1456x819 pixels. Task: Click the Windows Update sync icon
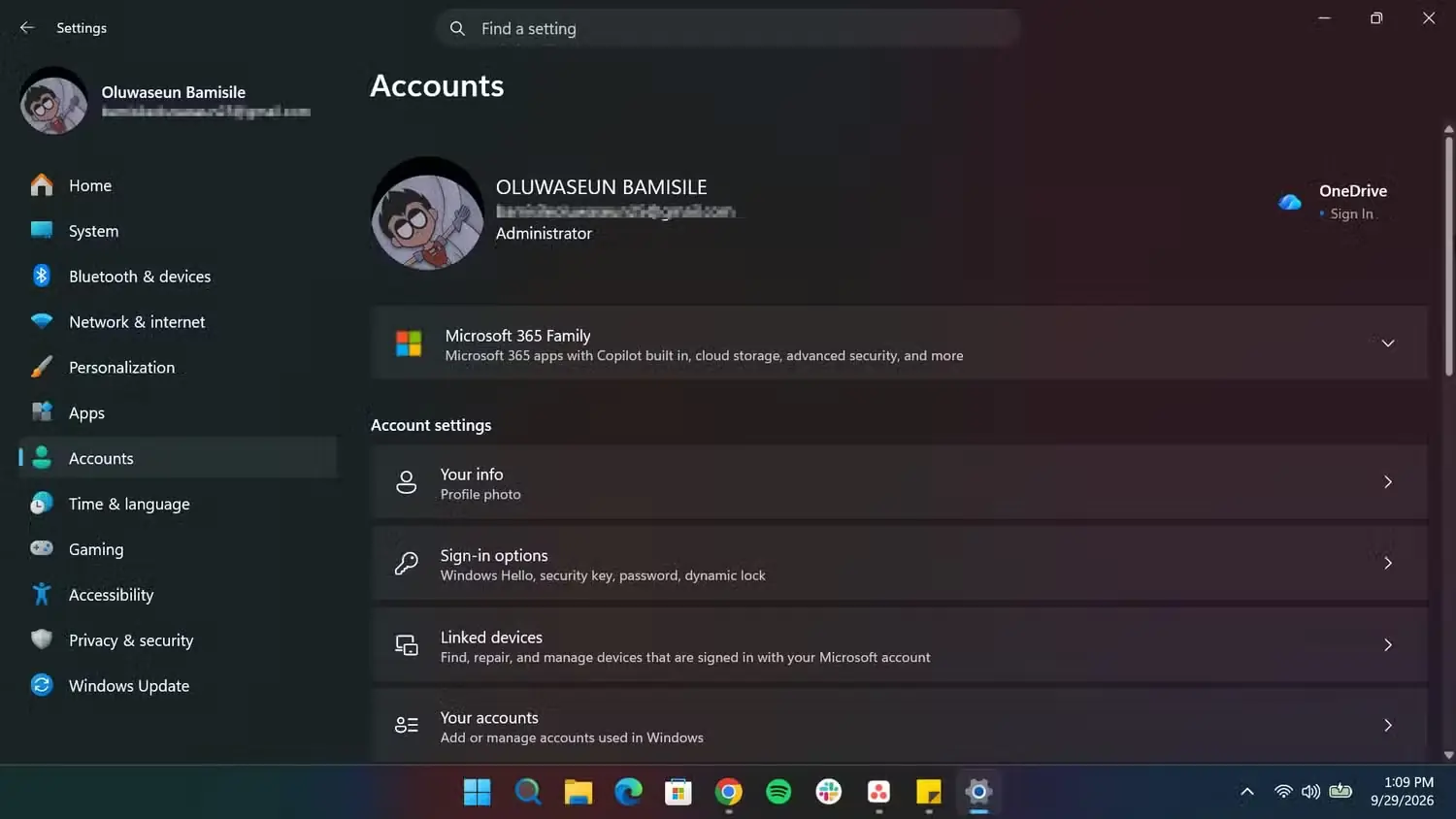coord(42,685)
